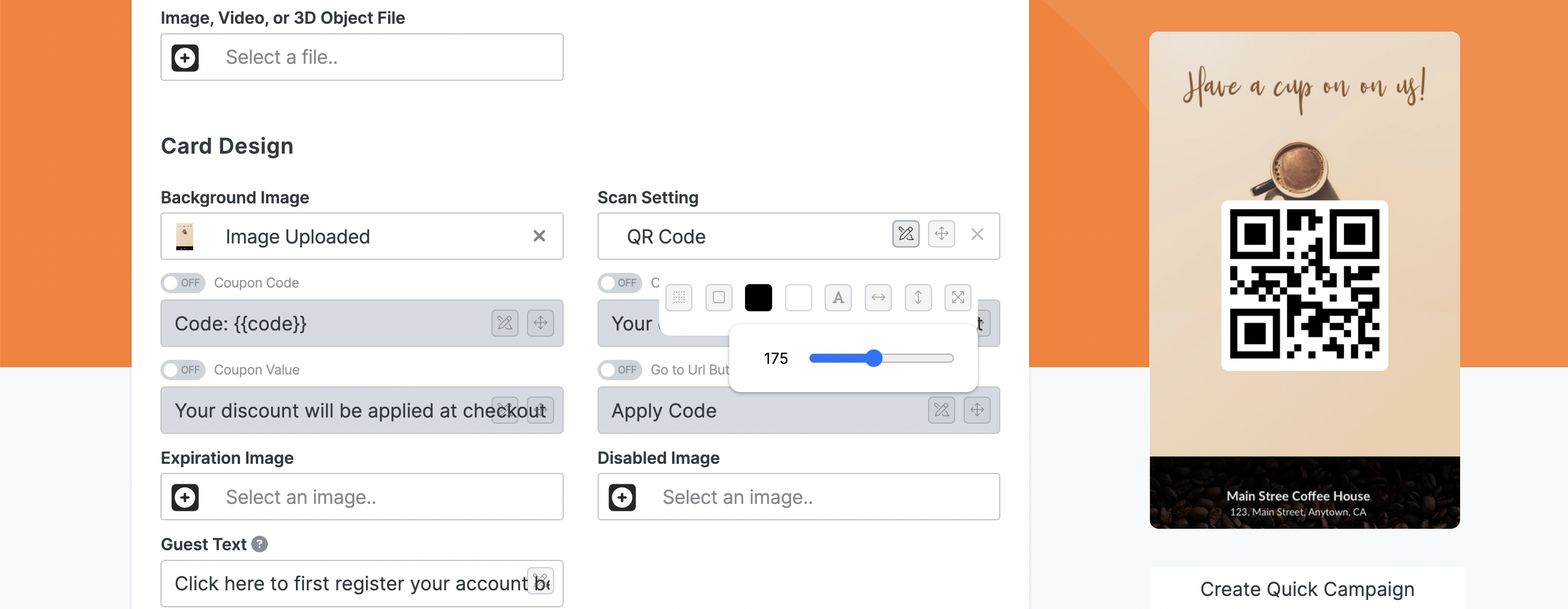
Task: Open QR Code style editor icon
Action: click(x=906, y=234)
